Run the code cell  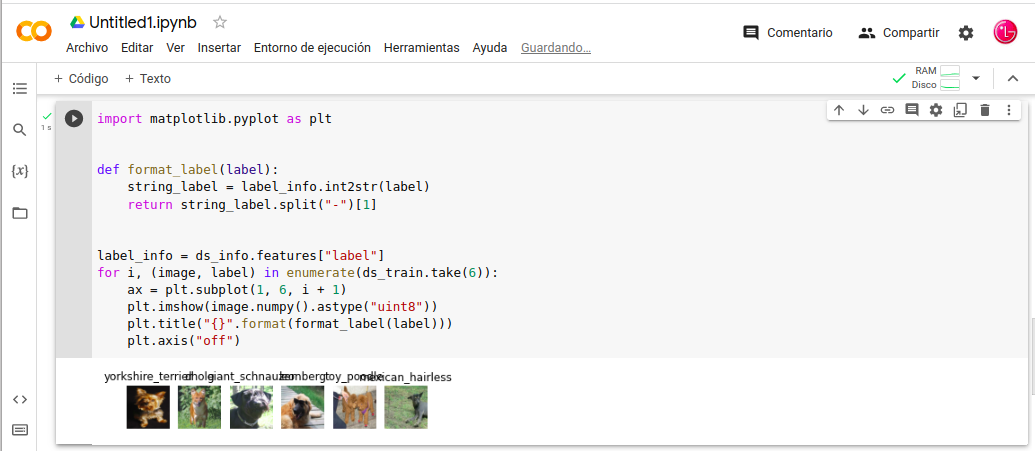click(74, 118)
